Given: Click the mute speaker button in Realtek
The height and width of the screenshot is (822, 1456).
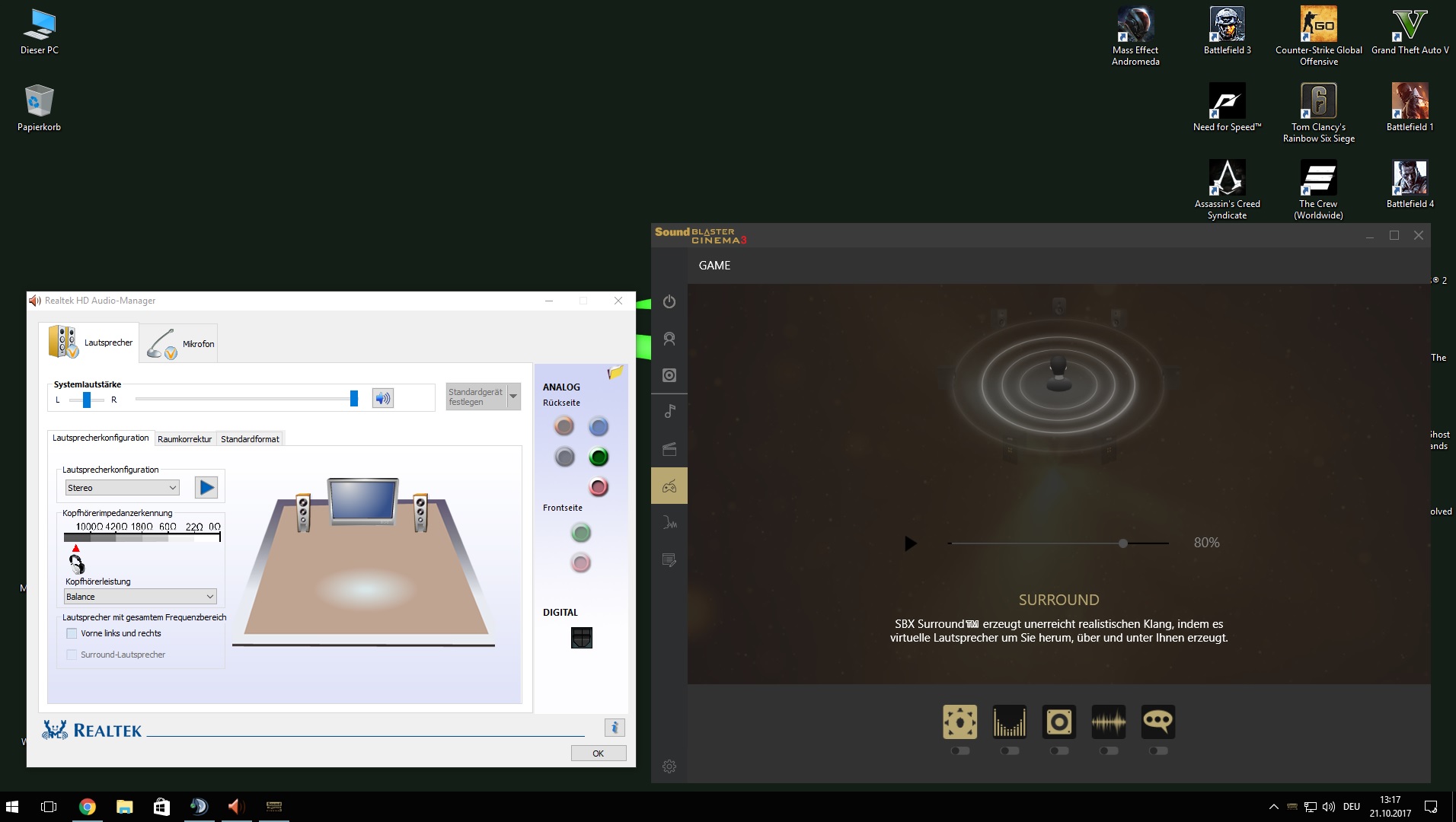Looking at the screenshot, I should [383, 398].
